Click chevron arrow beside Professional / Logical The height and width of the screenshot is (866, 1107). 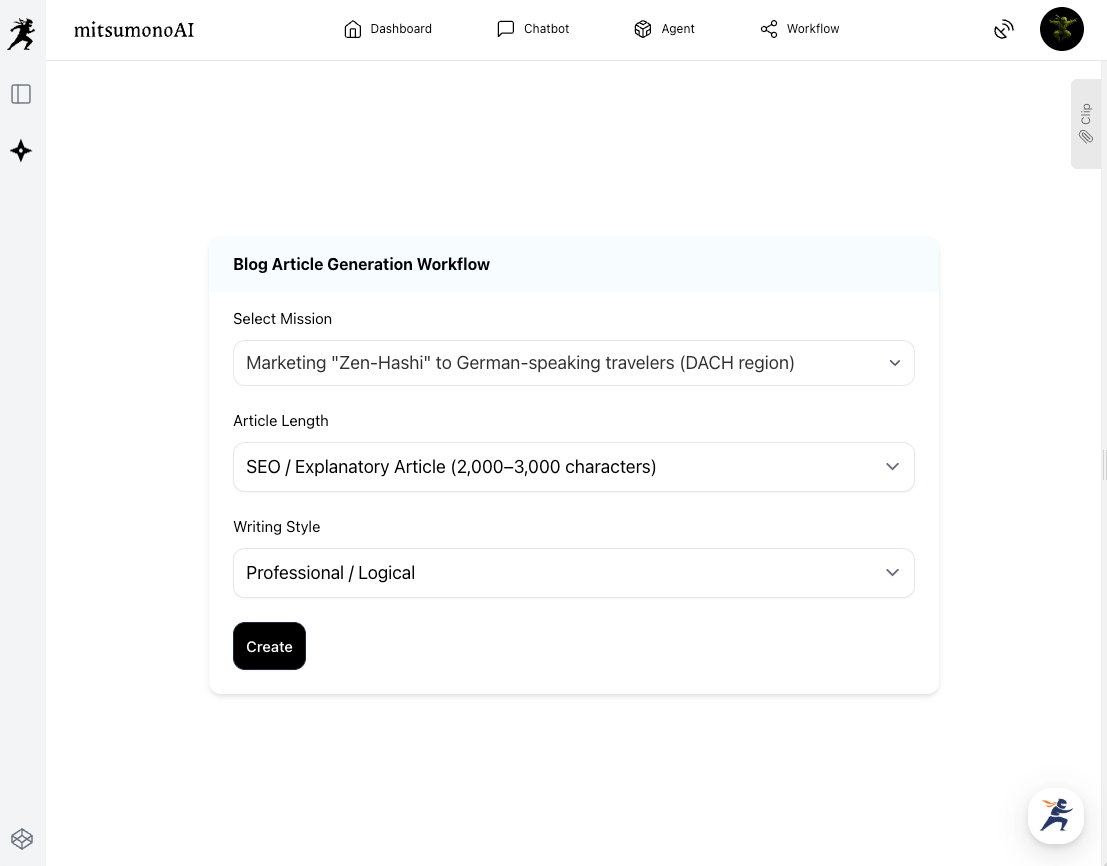point(893,573)
